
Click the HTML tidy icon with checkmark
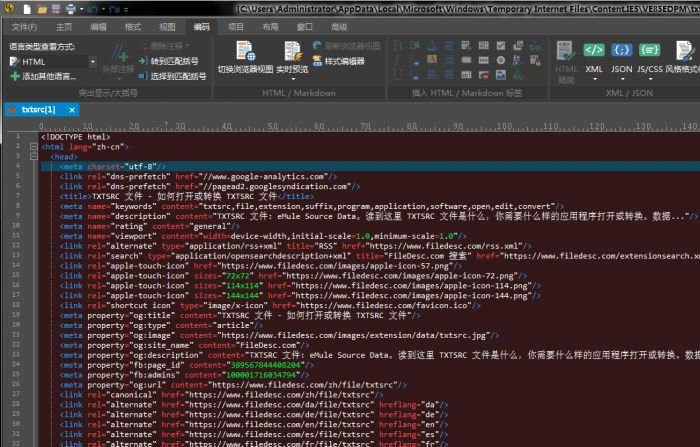point(566,50)
